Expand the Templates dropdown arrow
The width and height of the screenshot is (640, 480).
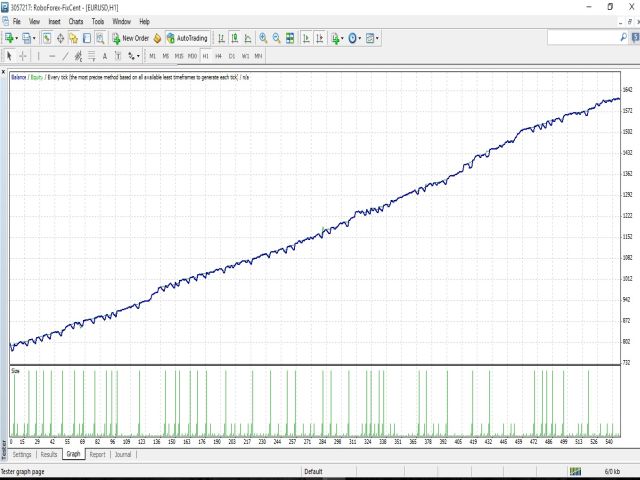[x=378, y=38]
